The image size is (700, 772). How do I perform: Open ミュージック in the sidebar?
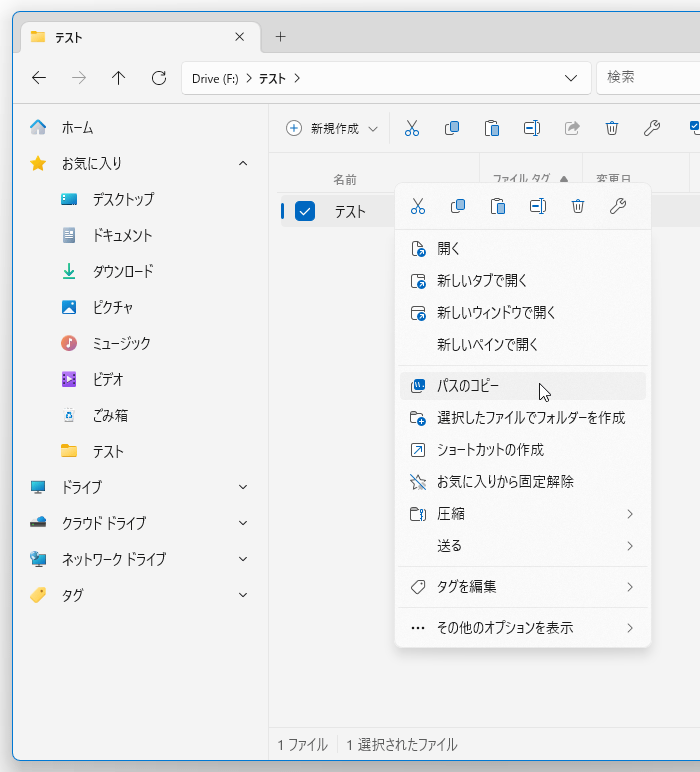139,343
